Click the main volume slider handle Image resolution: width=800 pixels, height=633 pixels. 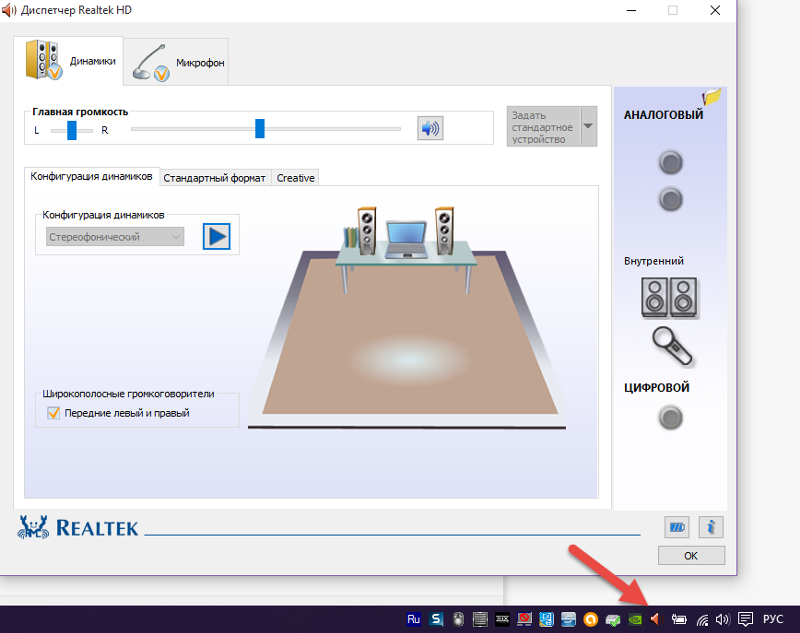coord(260,129)
